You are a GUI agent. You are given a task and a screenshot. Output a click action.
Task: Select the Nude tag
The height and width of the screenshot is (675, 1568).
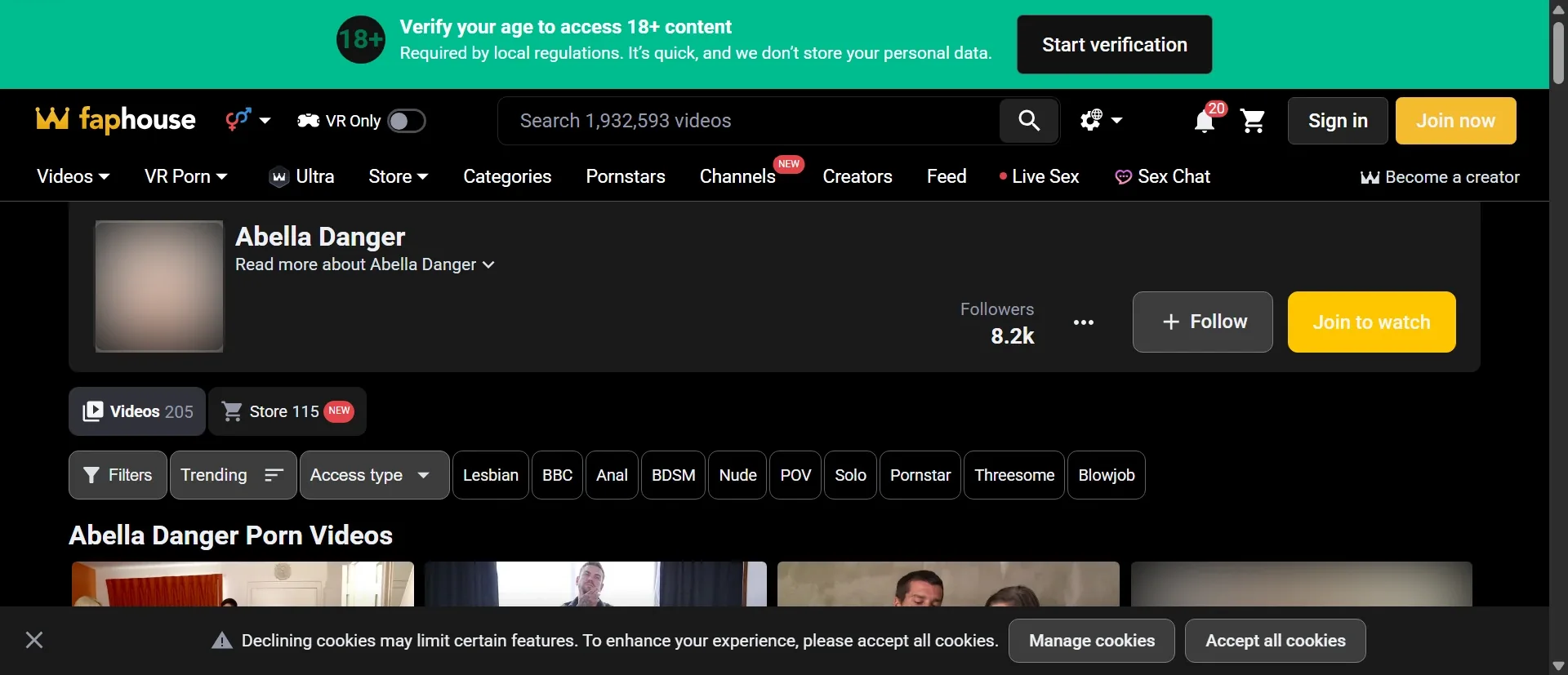[737, 475]
